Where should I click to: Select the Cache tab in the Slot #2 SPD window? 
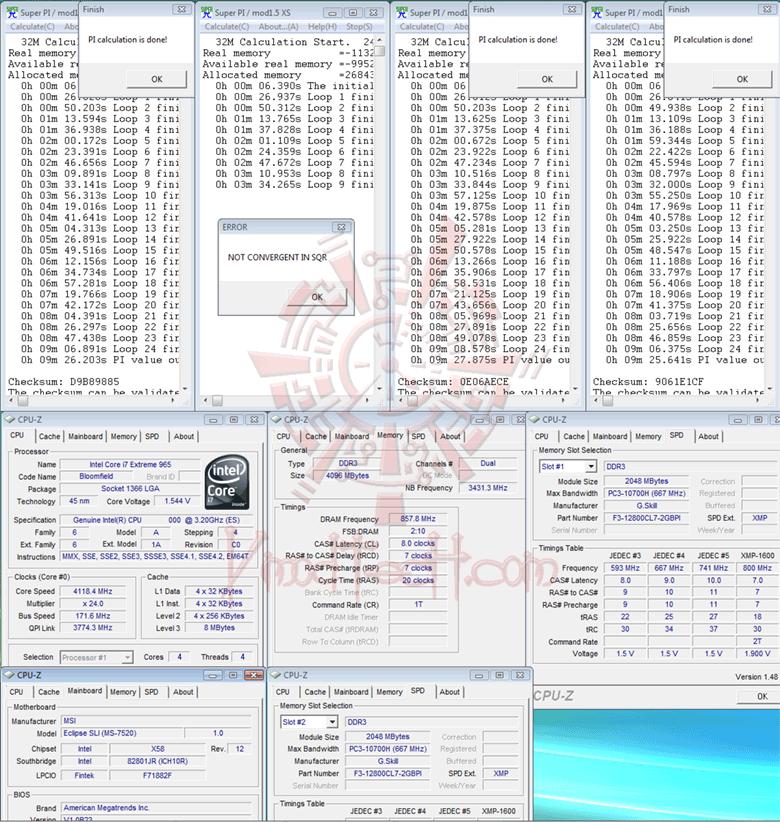coord(315,692)
